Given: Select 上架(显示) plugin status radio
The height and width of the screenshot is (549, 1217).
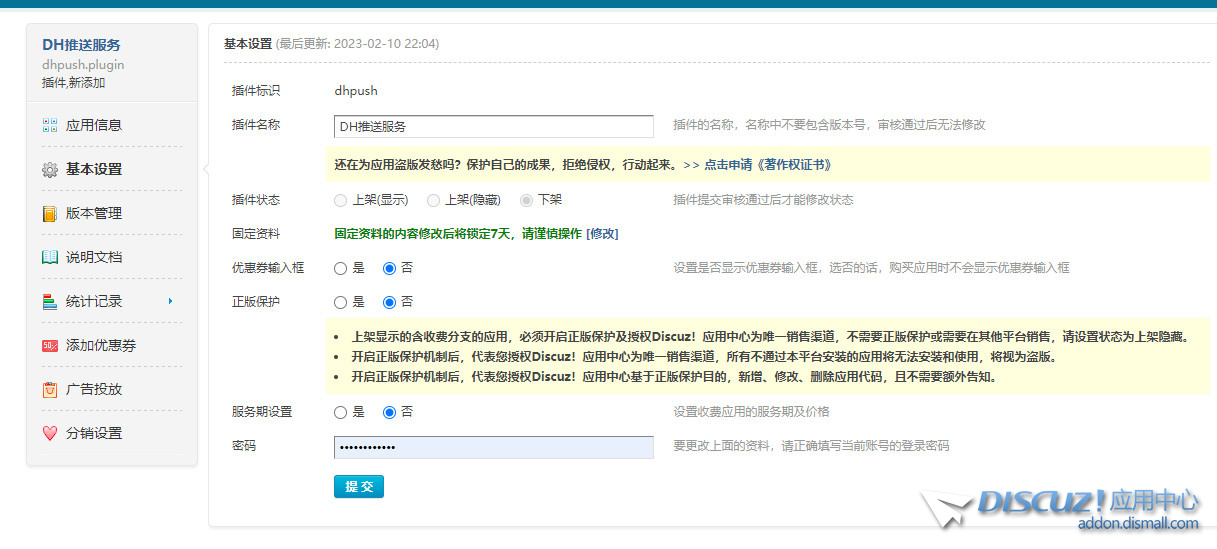Looking at the screenshot, I should (x=341, y=200).
